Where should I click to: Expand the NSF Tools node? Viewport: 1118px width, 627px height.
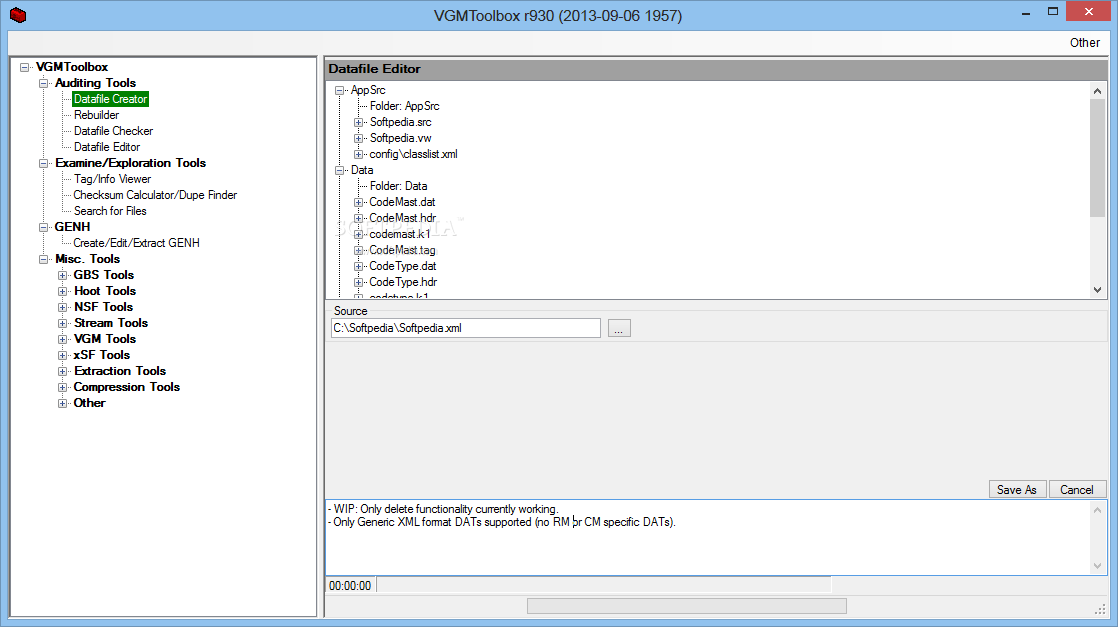tap(63, 307)
